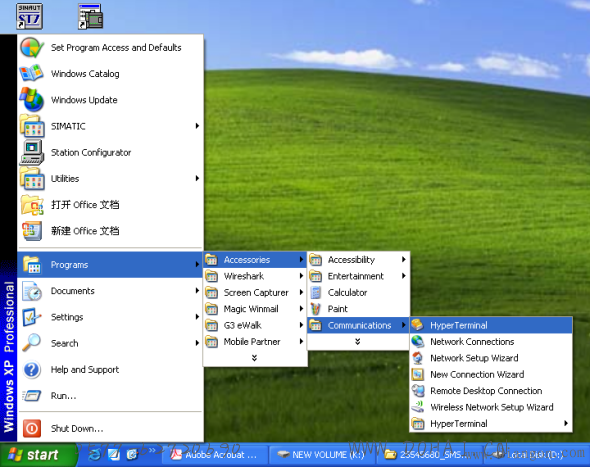Image resolution: width=590 pixels, height=467 pixels.
Task: Click the Run... icon
Action: point(32,396)
